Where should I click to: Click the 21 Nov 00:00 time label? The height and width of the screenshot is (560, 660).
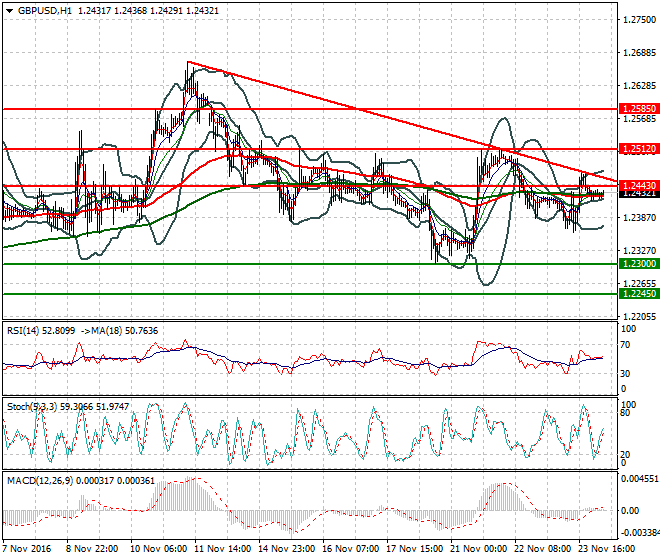[x=479, y=549]
